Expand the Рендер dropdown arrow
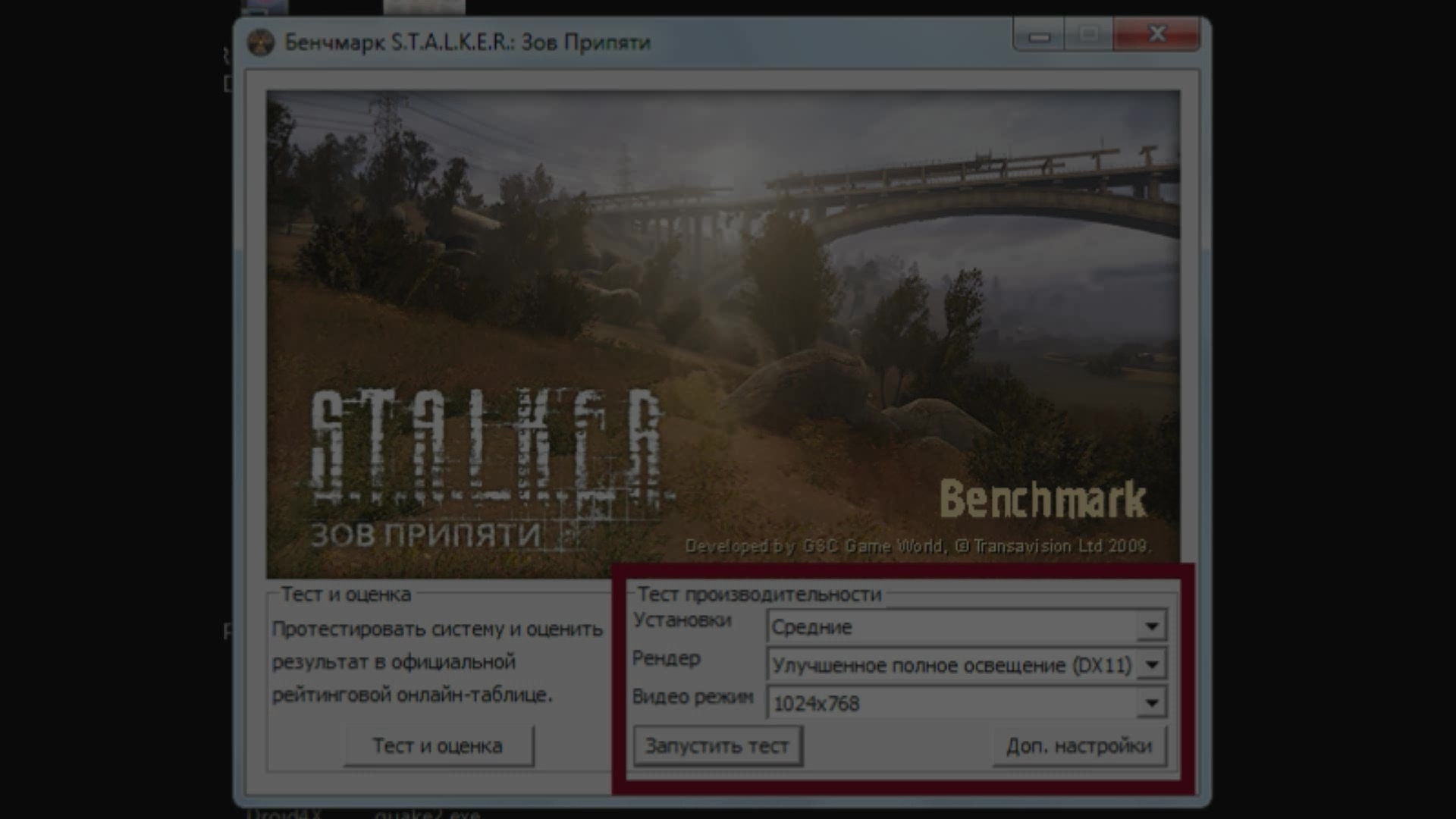 pyautogui.click(x=1152, y=665)
